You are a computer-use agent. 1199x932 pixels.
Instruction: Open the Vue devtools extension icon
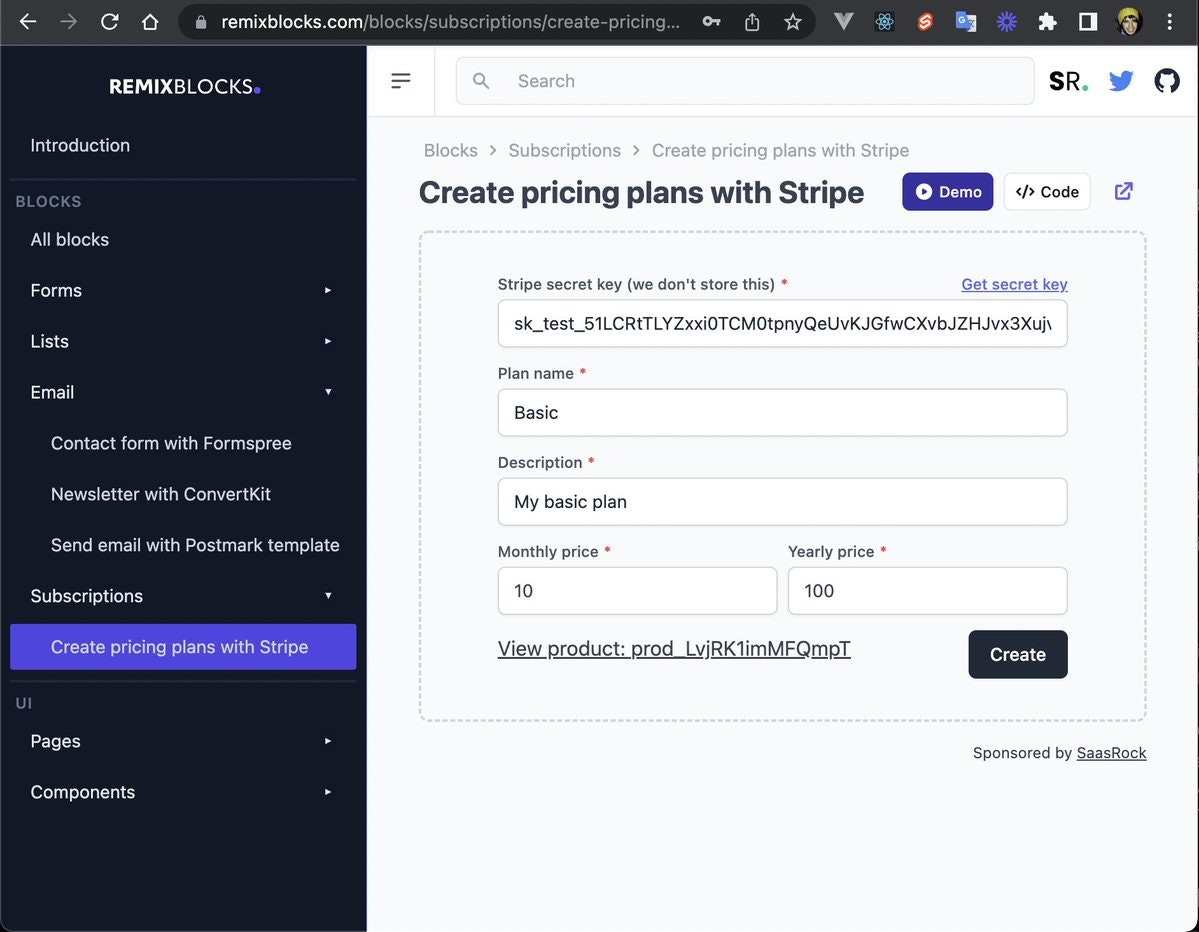pyautogui.click(x=843, y=21)
